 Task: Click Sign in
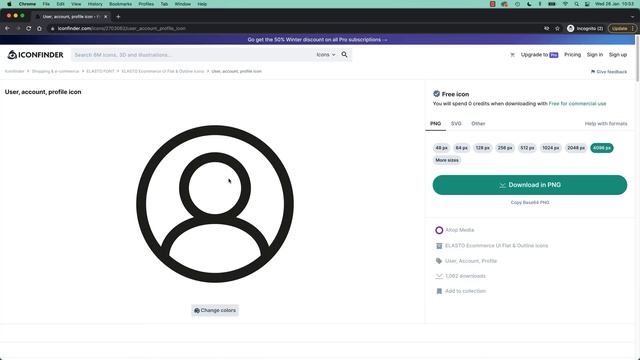[595, 55]
